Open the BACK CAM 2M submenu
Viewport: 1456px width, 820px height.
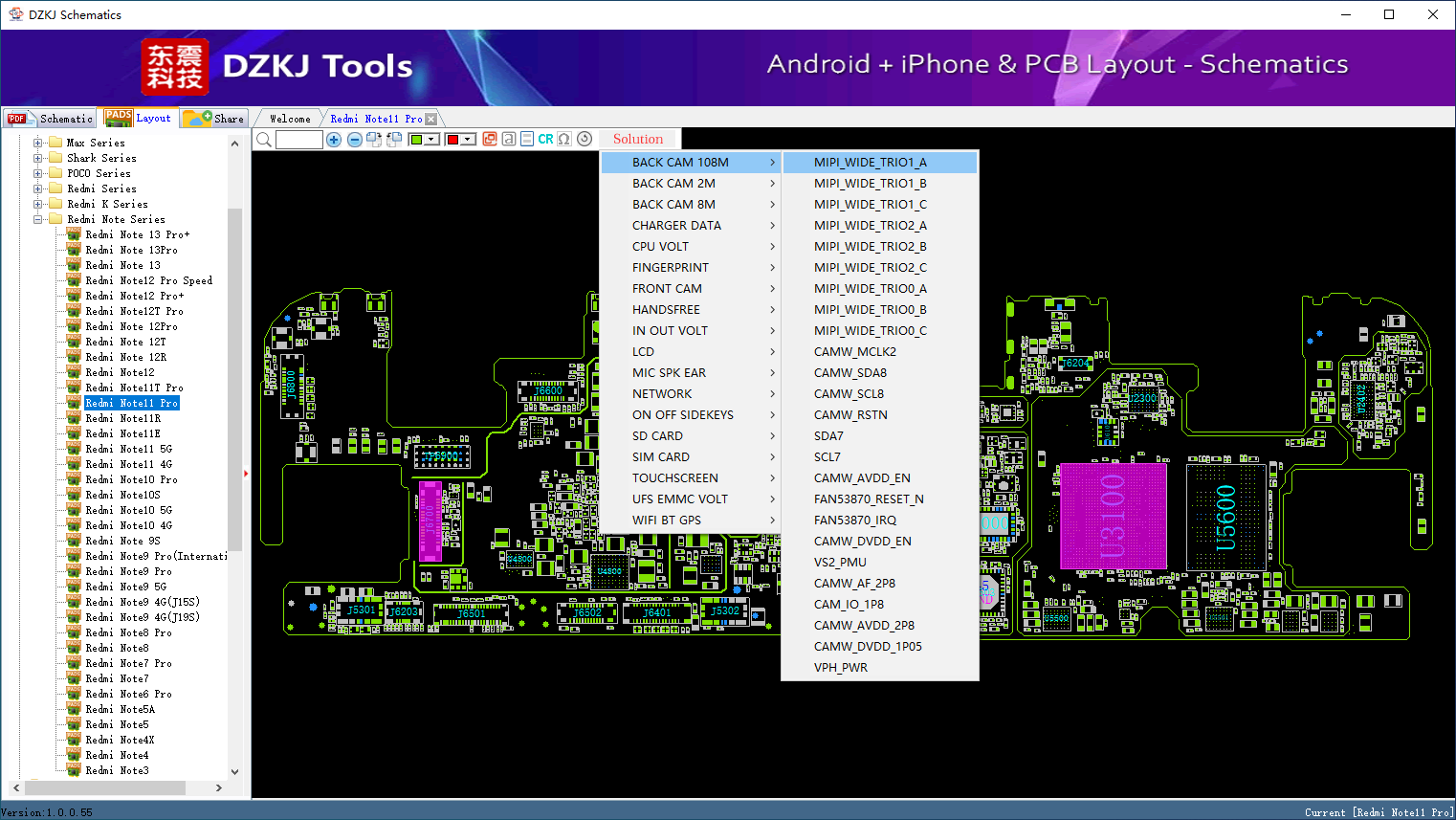[x=691, y=184]
